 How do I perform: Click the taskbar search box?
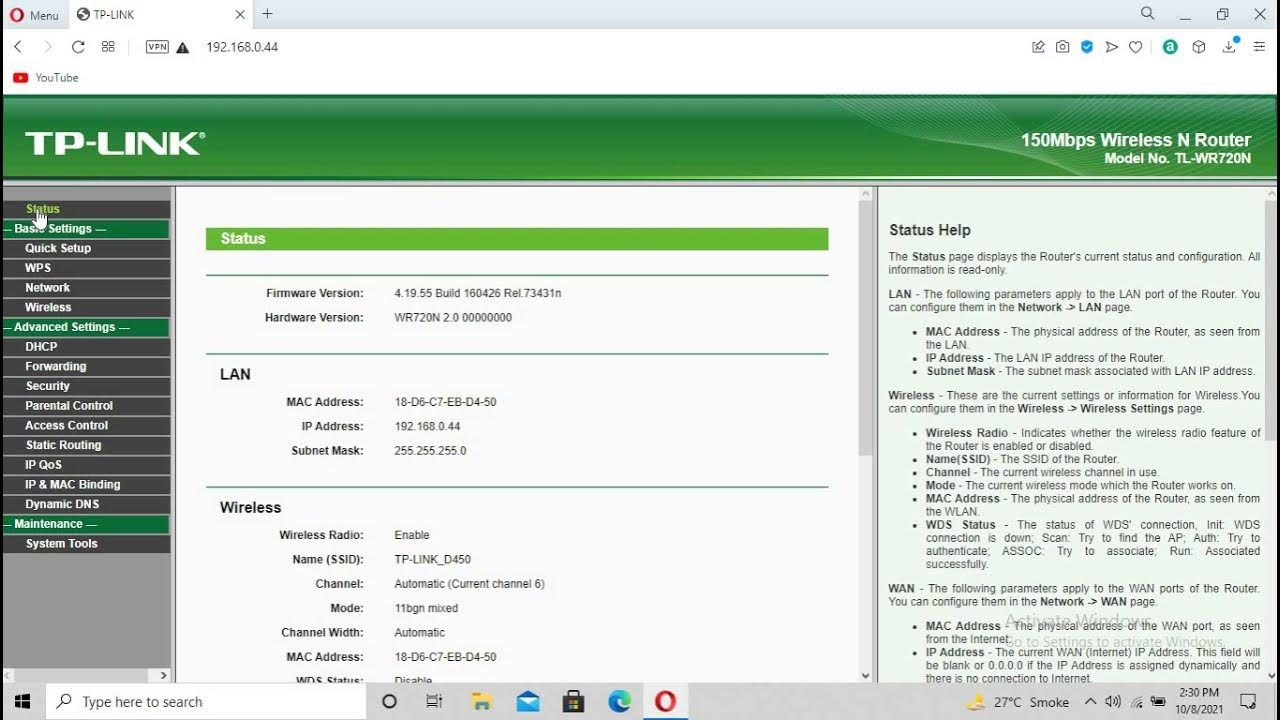click(x=206, y=702)
